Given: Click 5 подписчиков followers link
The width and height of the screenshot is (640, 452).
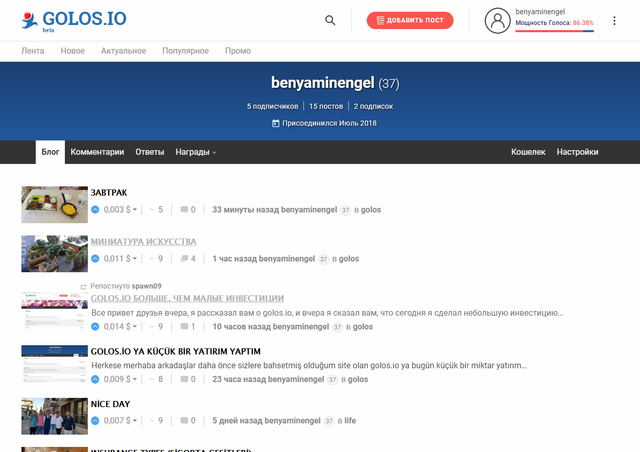Looking at the screenshot, I should tap(272, 106).
